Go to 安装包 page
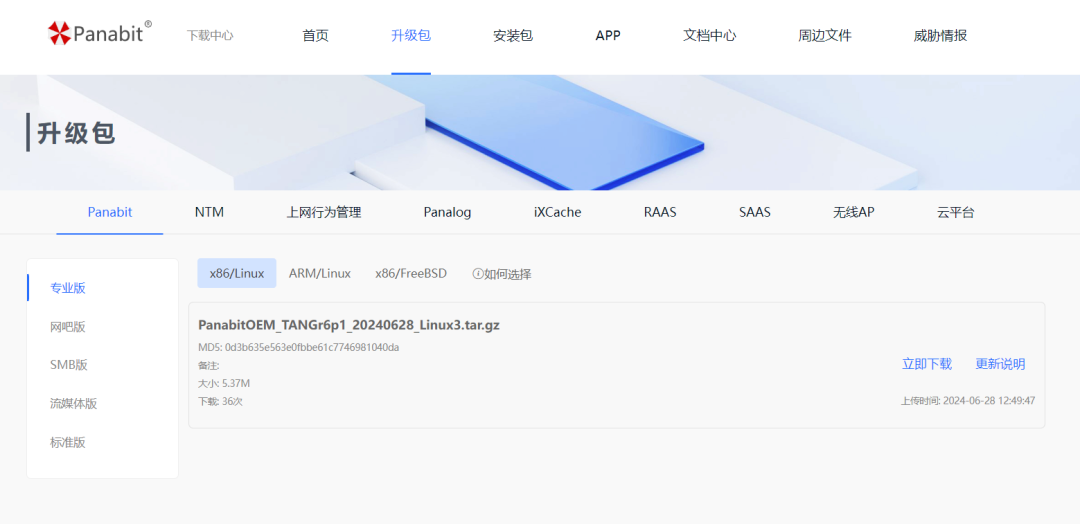This screenshot has width=1080, height=524. point(513,36)
